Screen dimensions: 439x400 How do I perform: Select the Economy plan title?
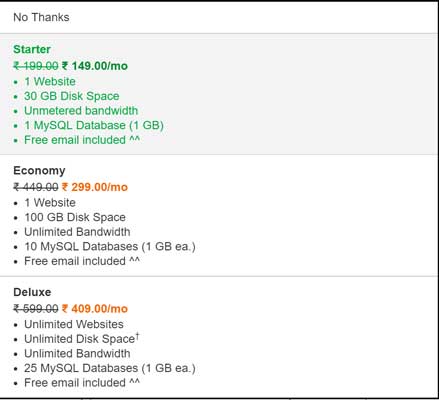tap(39, 171)
